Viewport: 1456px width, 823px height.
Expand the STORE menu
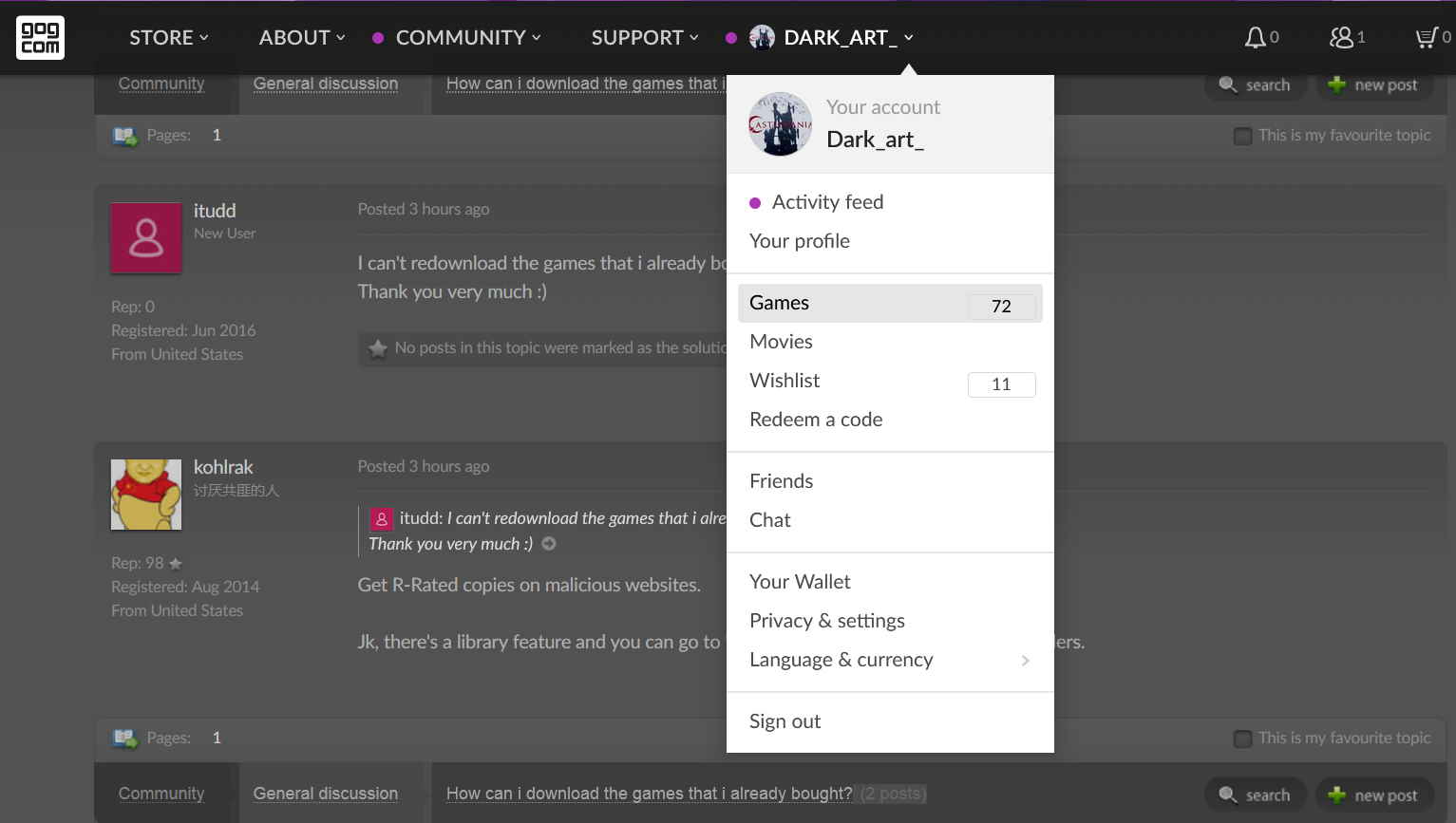[x=169, y=37]
